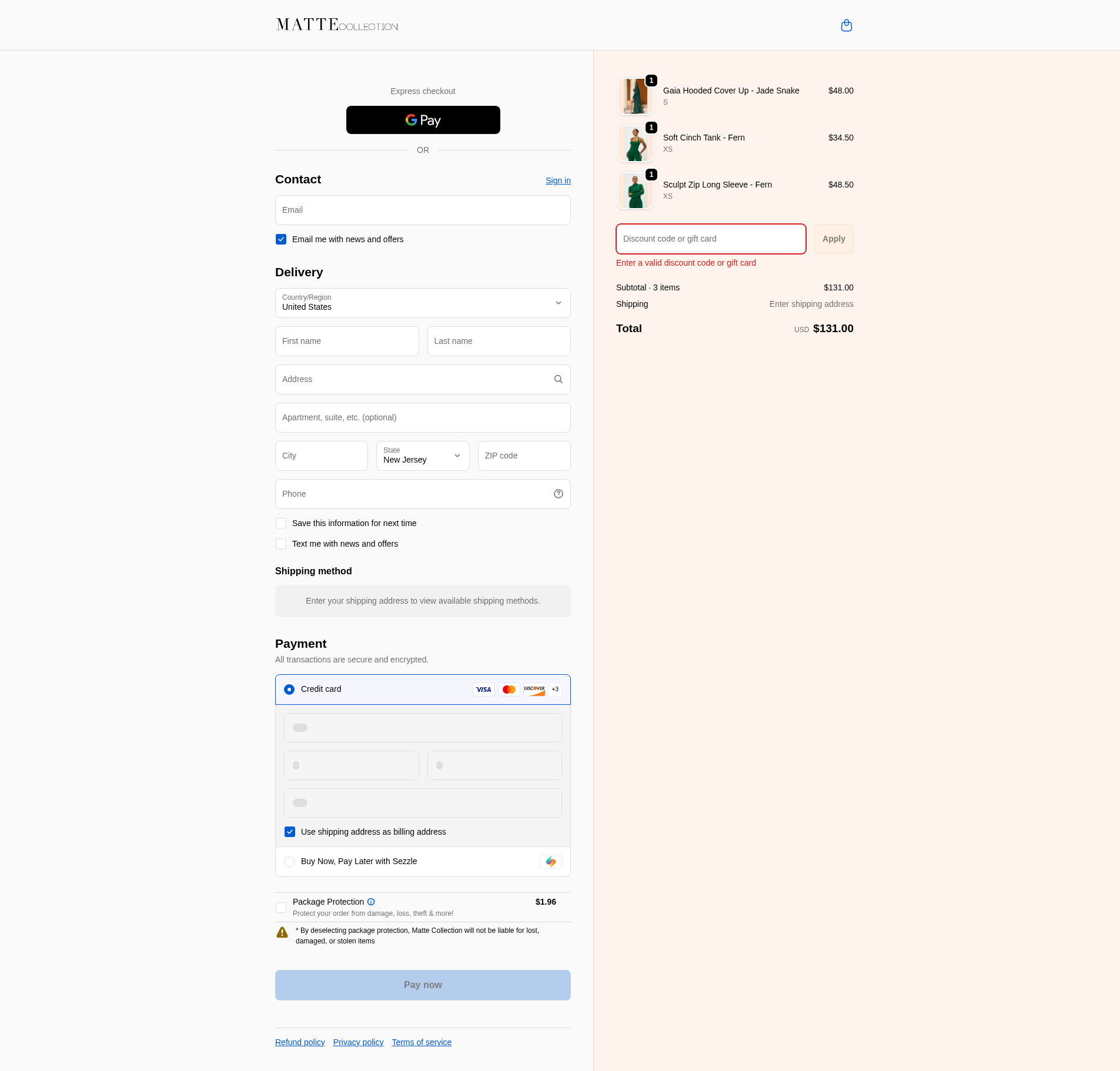Viewport: 1120px width, 1071px height.
Task: Uncheck Email me with news and offers
Action: pos(281,239)
